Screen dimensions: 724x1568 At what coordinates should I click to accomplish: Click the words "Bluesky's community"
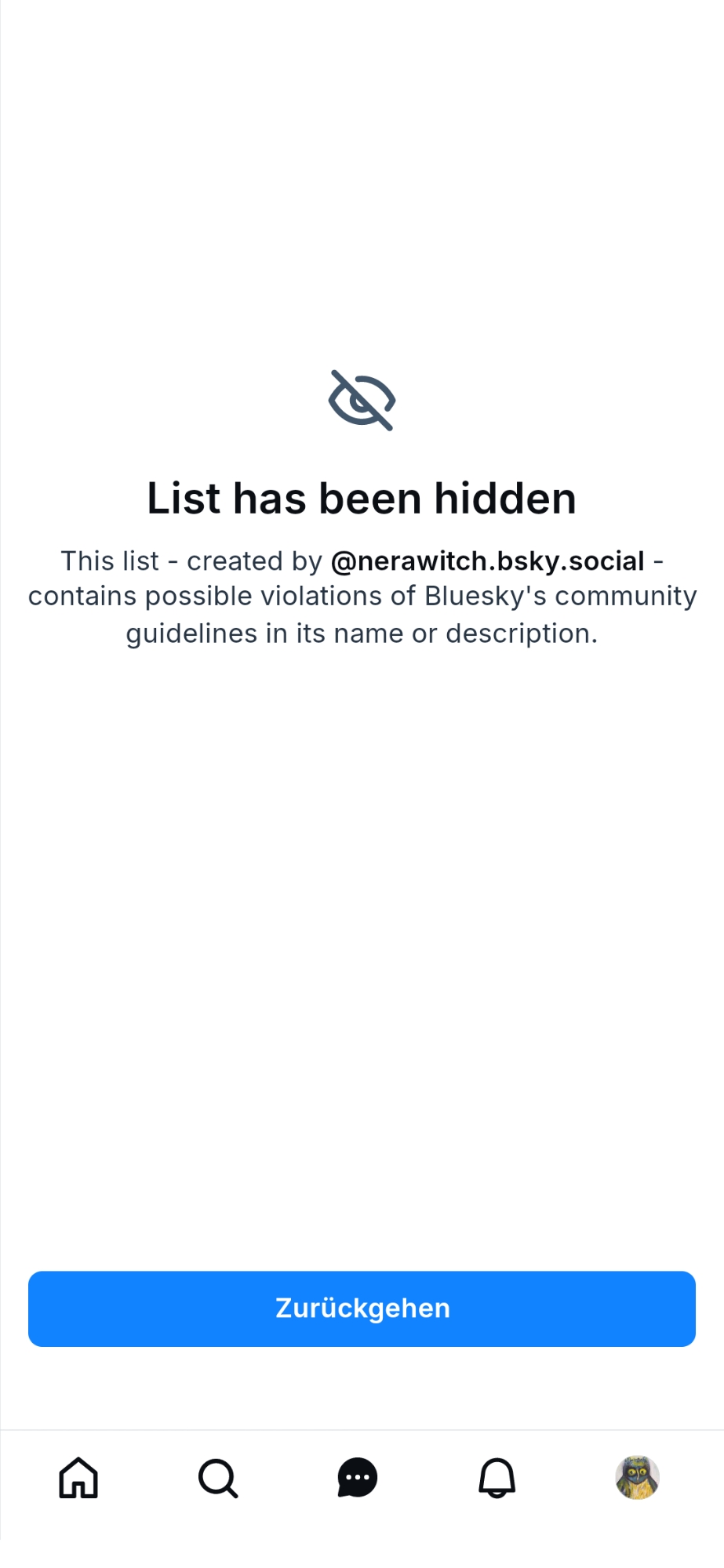[560, 597]
